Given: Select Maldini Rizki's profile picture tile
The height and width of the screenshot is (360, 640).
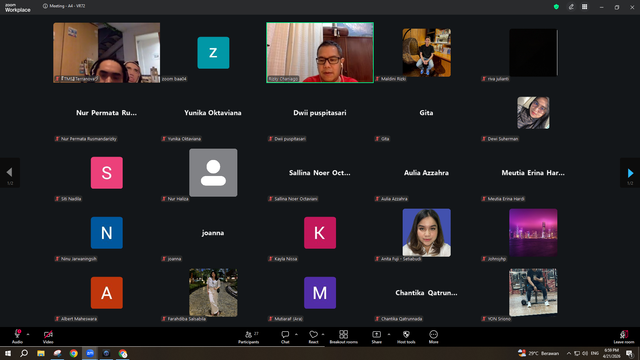Looking at the screenshot, I should tap(427, 53).
